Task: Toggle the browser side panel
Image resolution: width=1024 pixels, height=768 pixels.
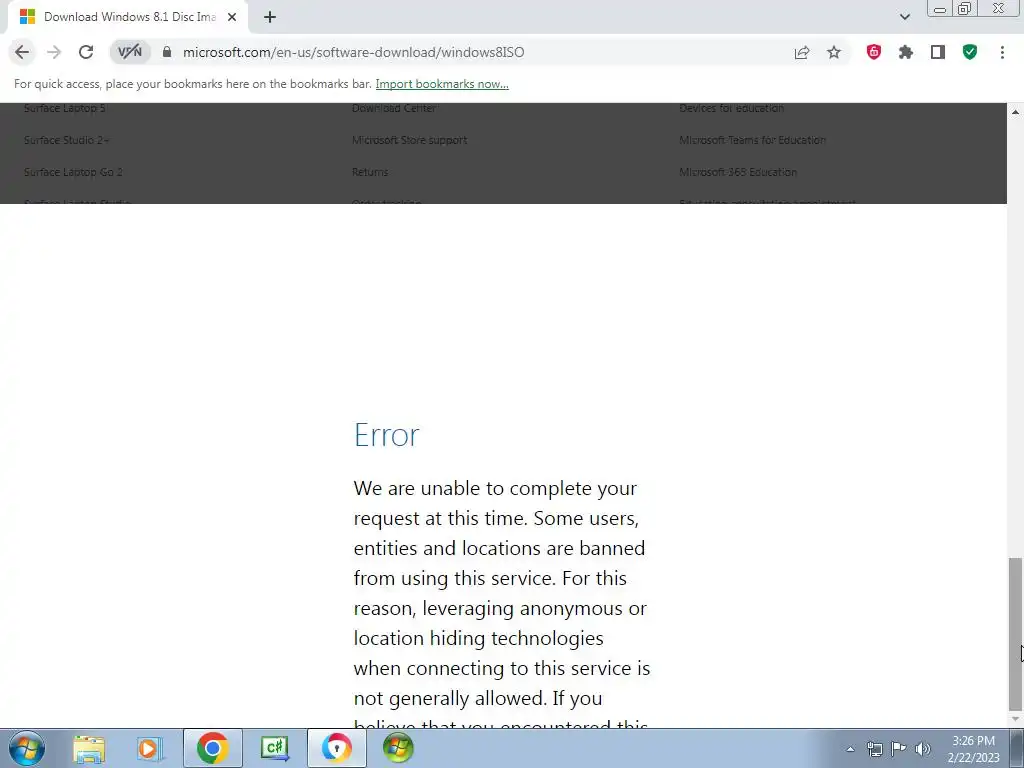Action: coord(938,52)
